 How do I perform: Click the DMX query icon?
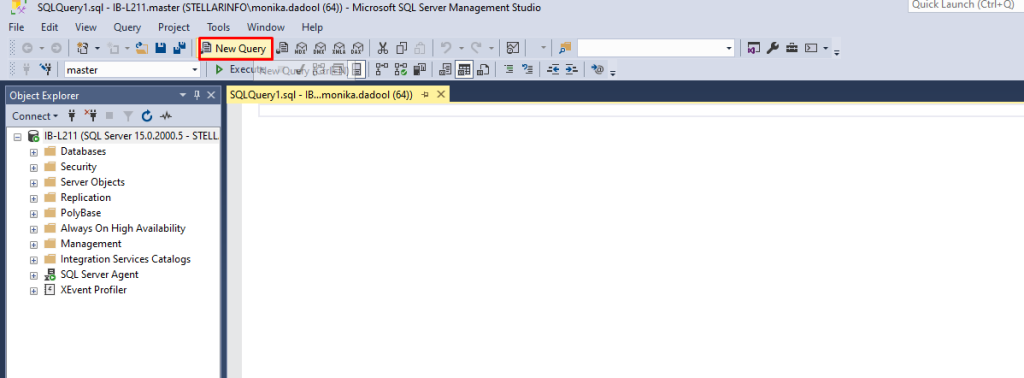point(320,48)
